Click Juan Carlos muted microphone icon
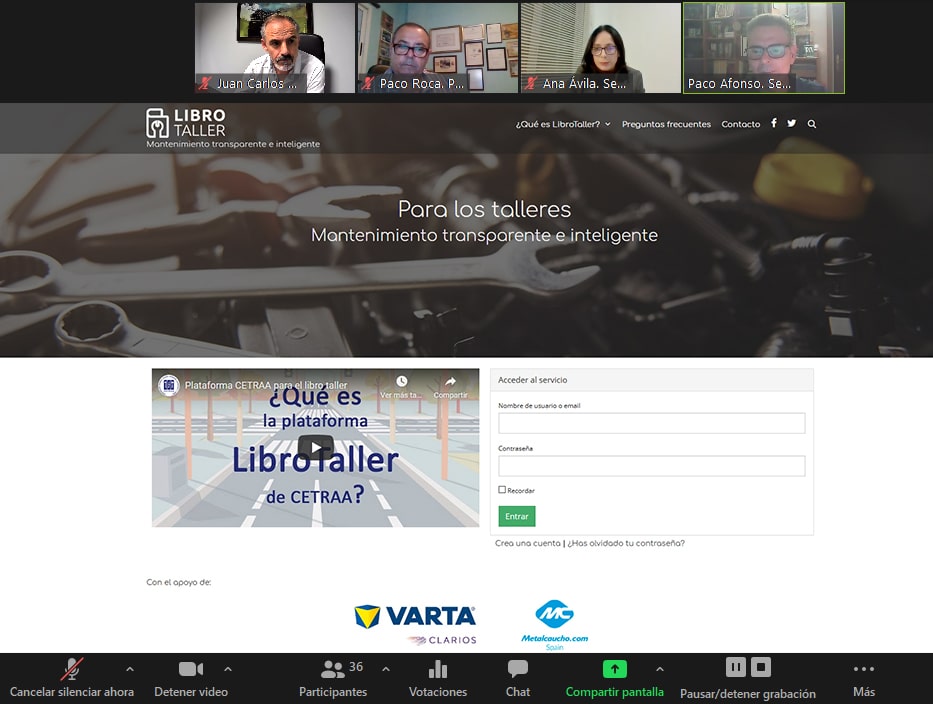Screen dimensions: 933x704 tap(205, 83)
